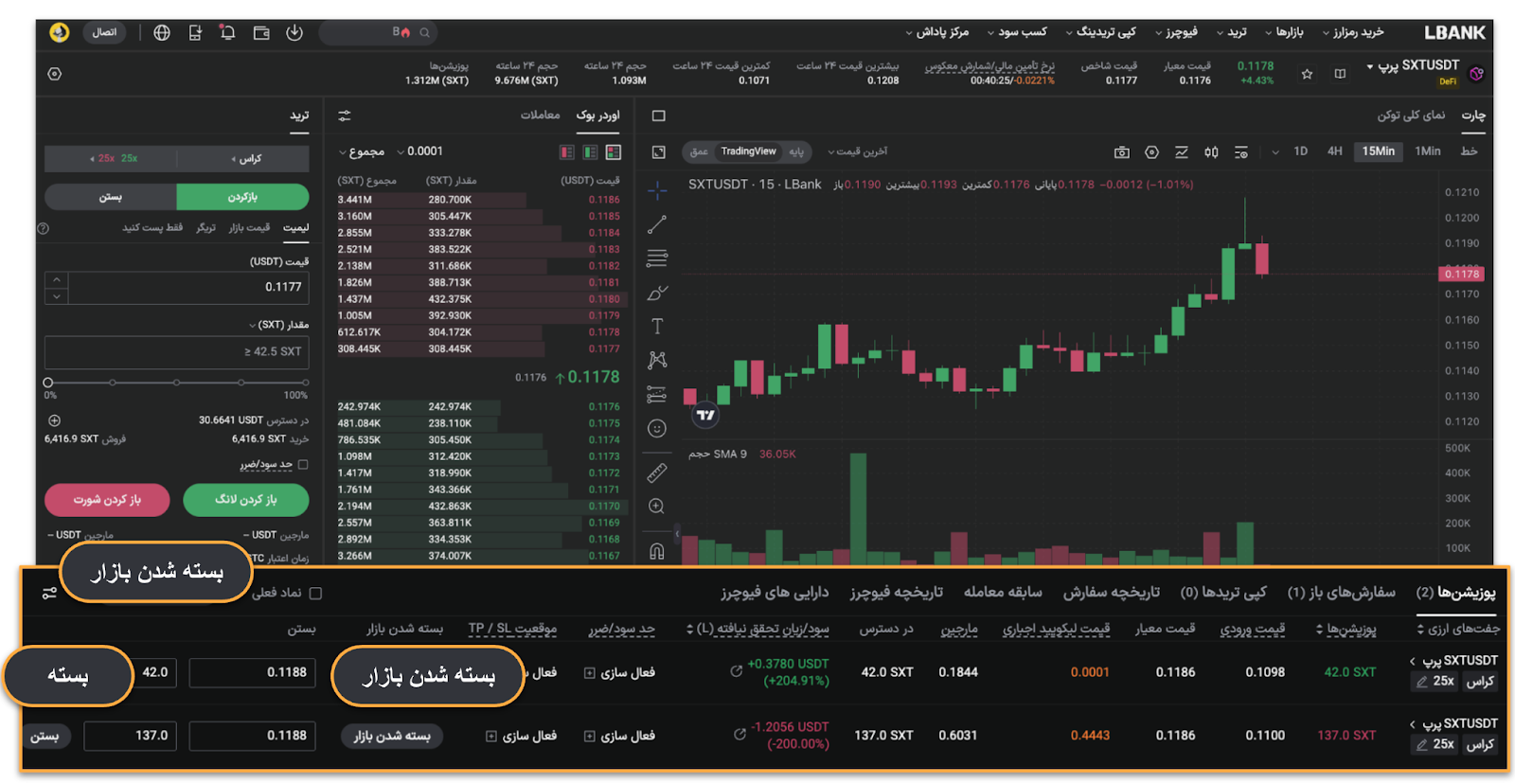Screen dimensions: 1515x784
Task: Select the 4H timeframe
Action: (x=1334, y=151)
